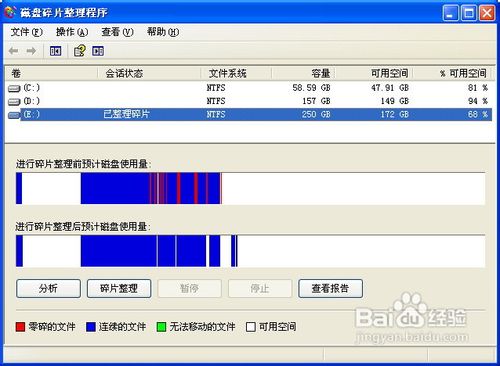Click the 进行碎片整理后预计磁盘使用量 label
The image size is (500, 366).
(x=83, y=227)
